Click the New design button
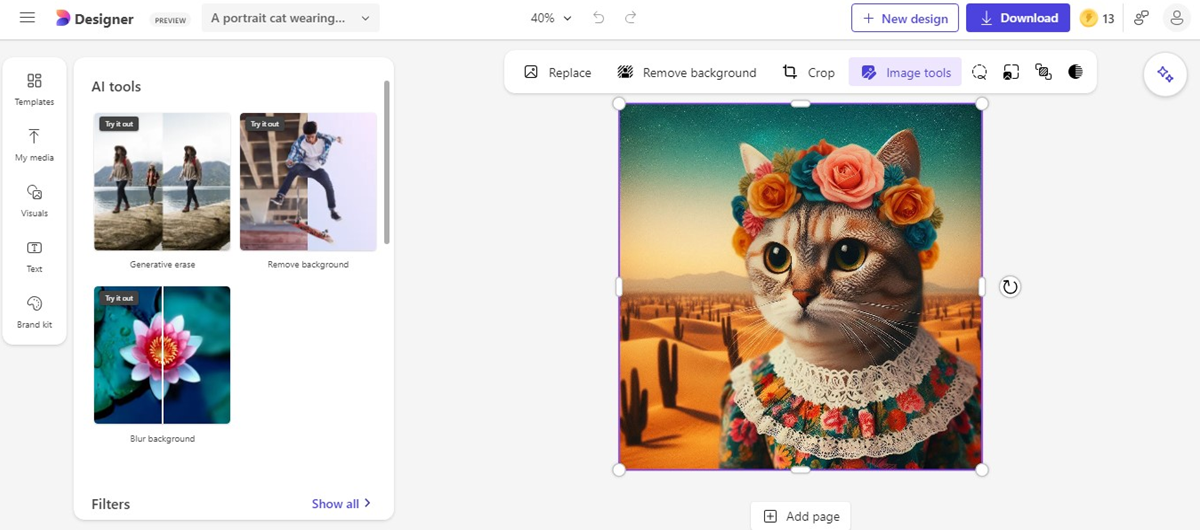 tap(905, 18)
